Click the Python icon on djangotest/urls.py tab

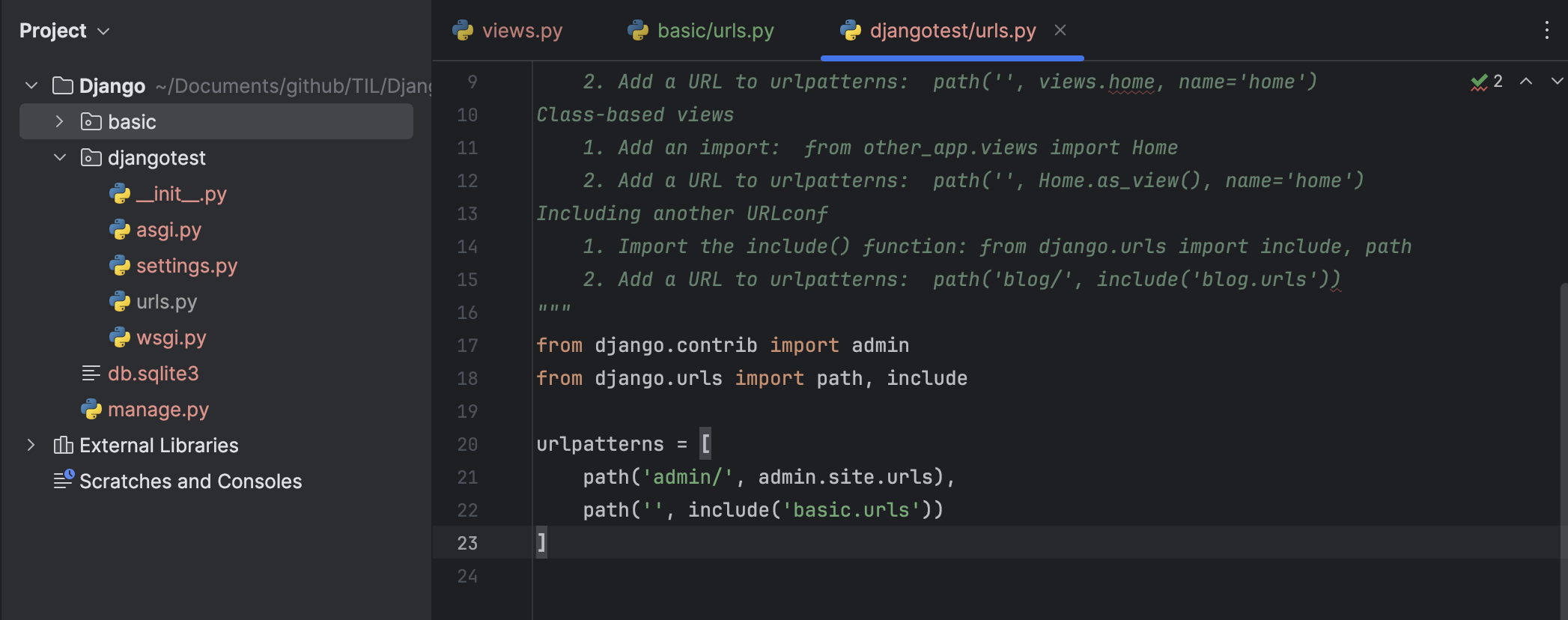(x=851, y=30)
